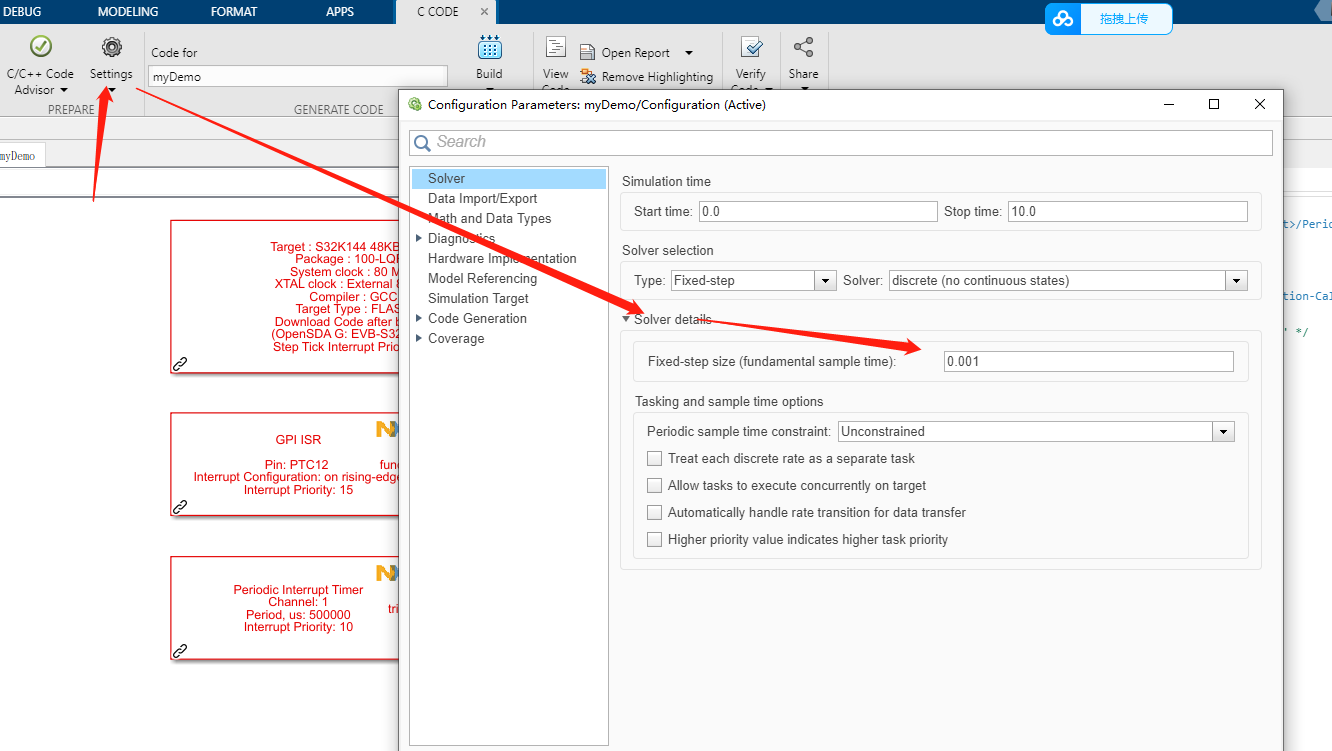Image resolution: width=1332 pixels, height=751 pixels.
Task: Enable Treat each discrete rate as separate task
Action: [654, 458]
